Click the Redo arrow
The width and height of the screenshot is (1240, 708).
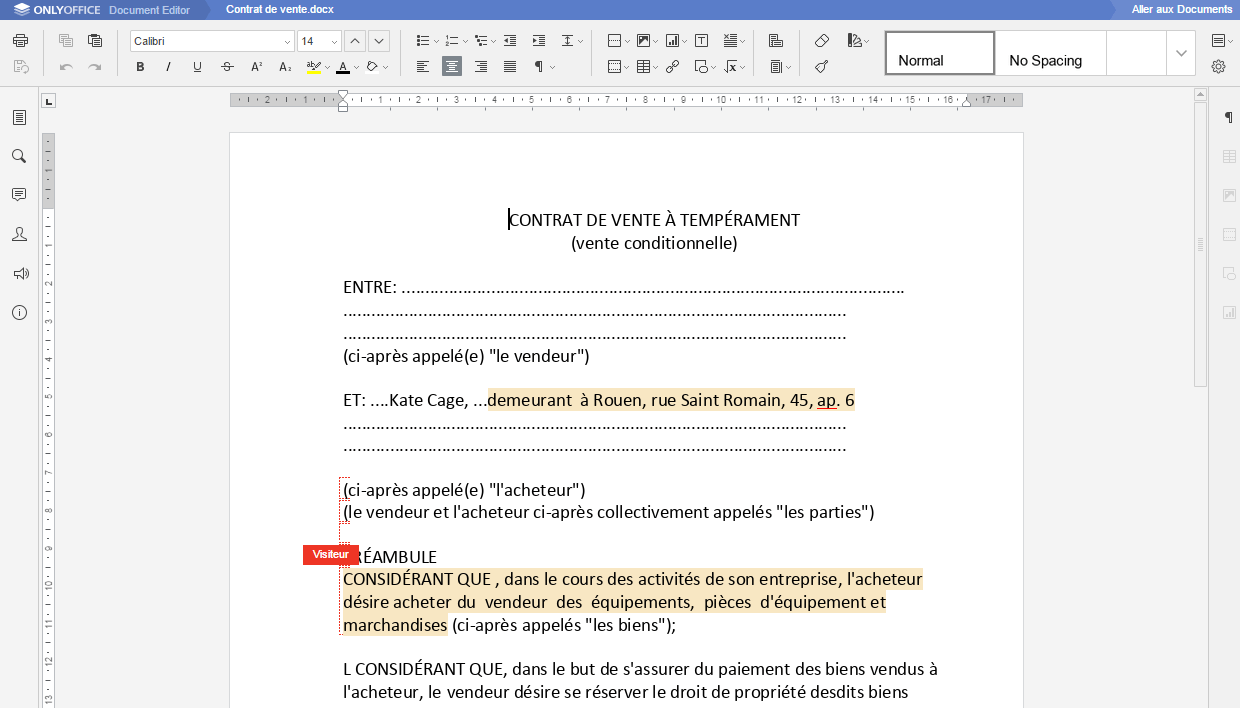(95, 67)
